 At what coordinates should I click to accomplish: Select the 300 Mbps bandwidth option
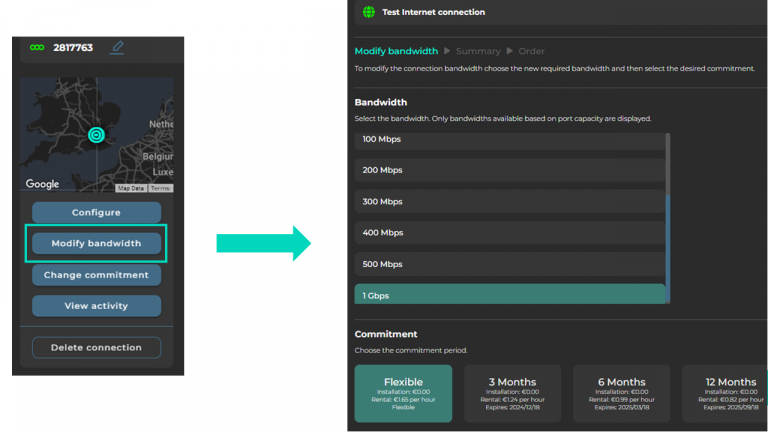(x=510, y=201)
